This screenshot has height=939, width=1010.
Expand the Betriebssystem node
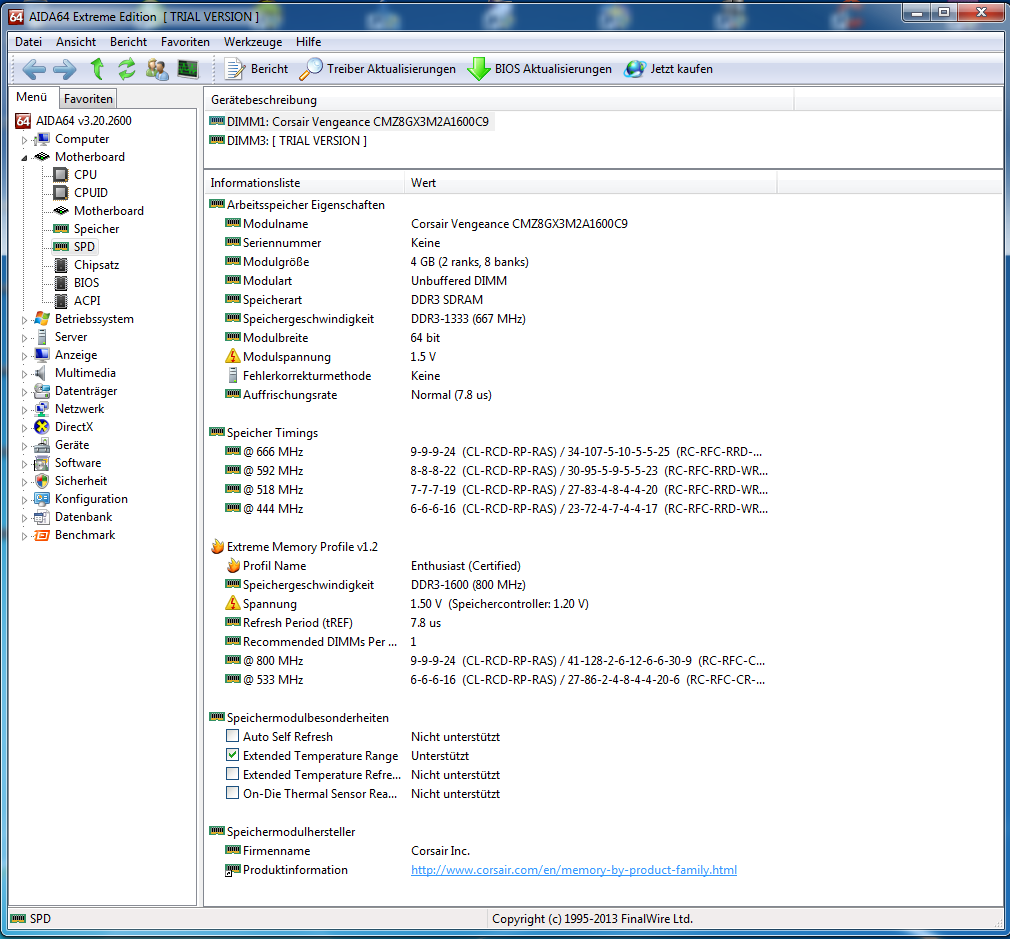tap(24, 320)
